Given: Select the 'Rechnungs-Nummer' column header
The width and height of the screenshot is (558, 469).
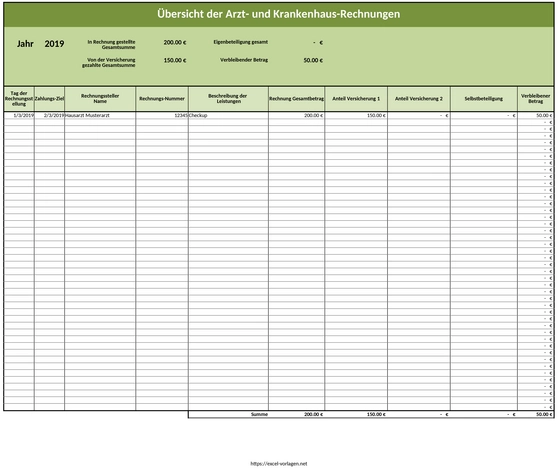Looking at the screenshot, I should [162, 99].
